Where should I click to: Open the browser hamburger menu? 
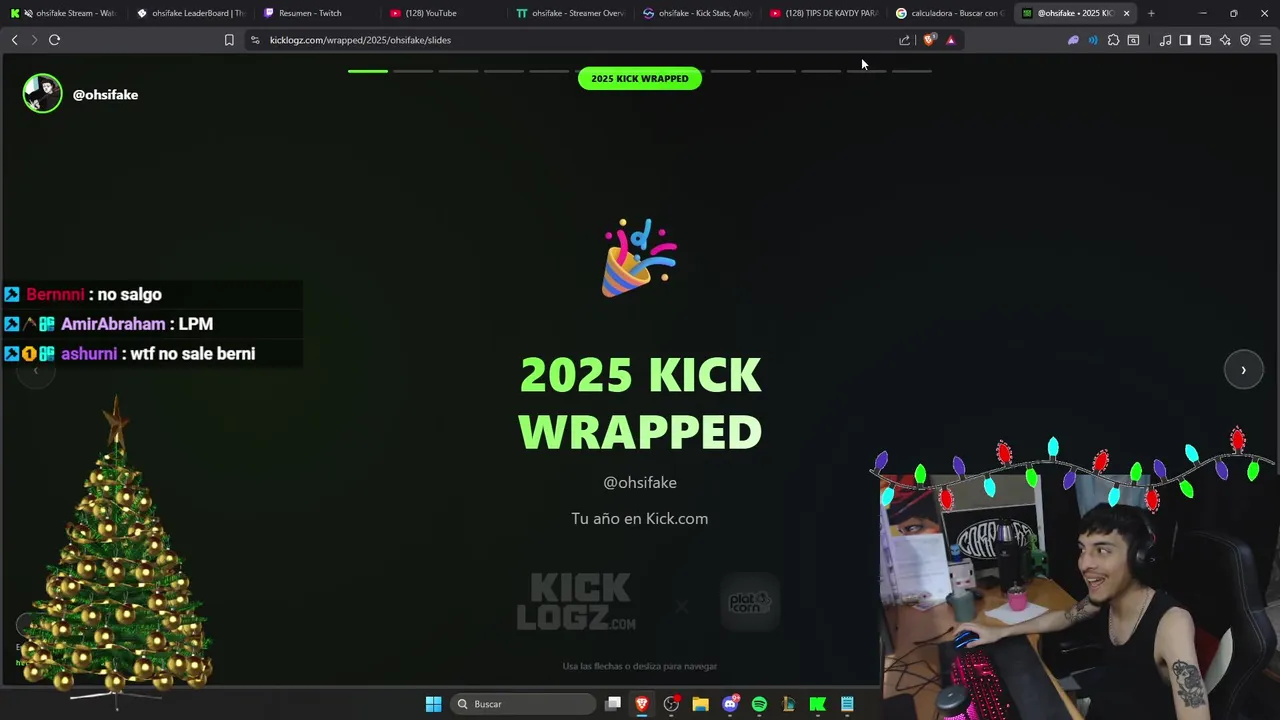click(x=1265, y=40)
